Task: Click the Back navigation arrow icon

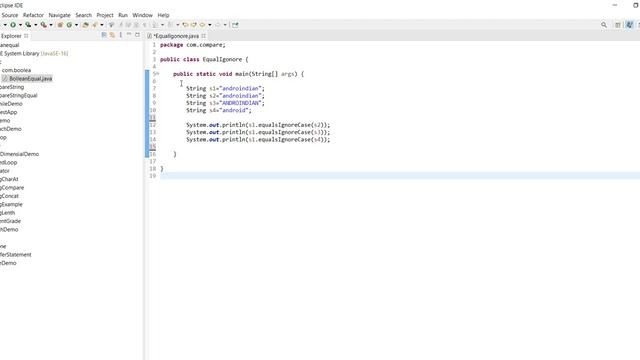Action: [x=202, y=25]
